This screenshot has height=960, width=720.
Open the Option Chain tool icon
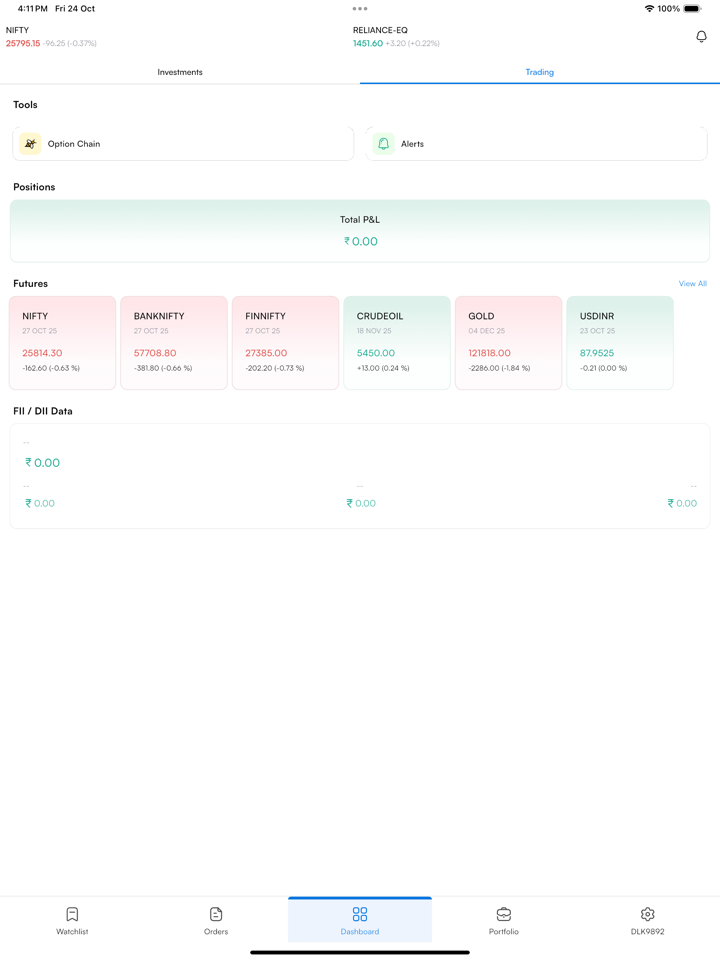coord(31,144)
